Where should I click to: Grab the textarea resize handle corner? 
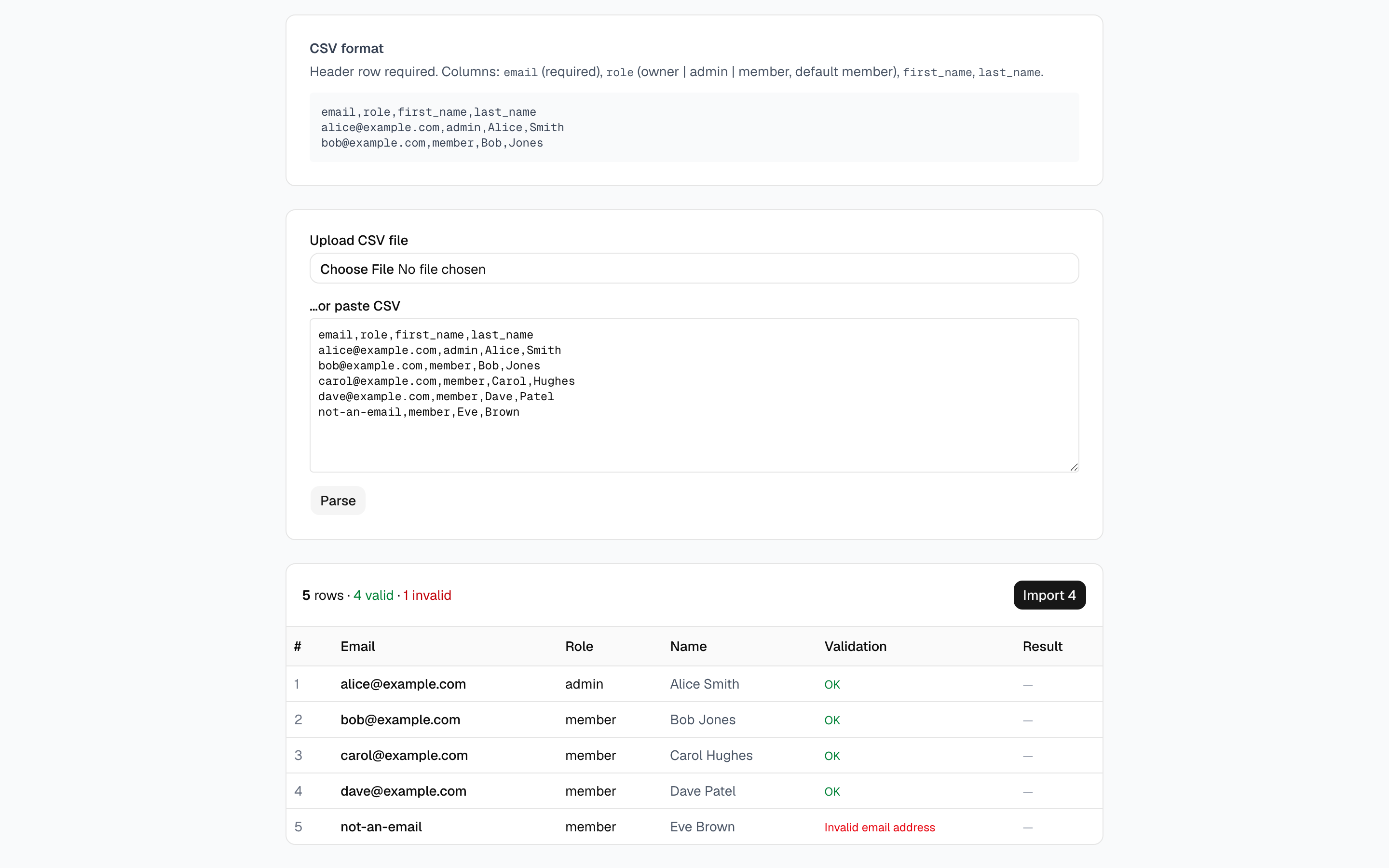[x=1074, y=467]
